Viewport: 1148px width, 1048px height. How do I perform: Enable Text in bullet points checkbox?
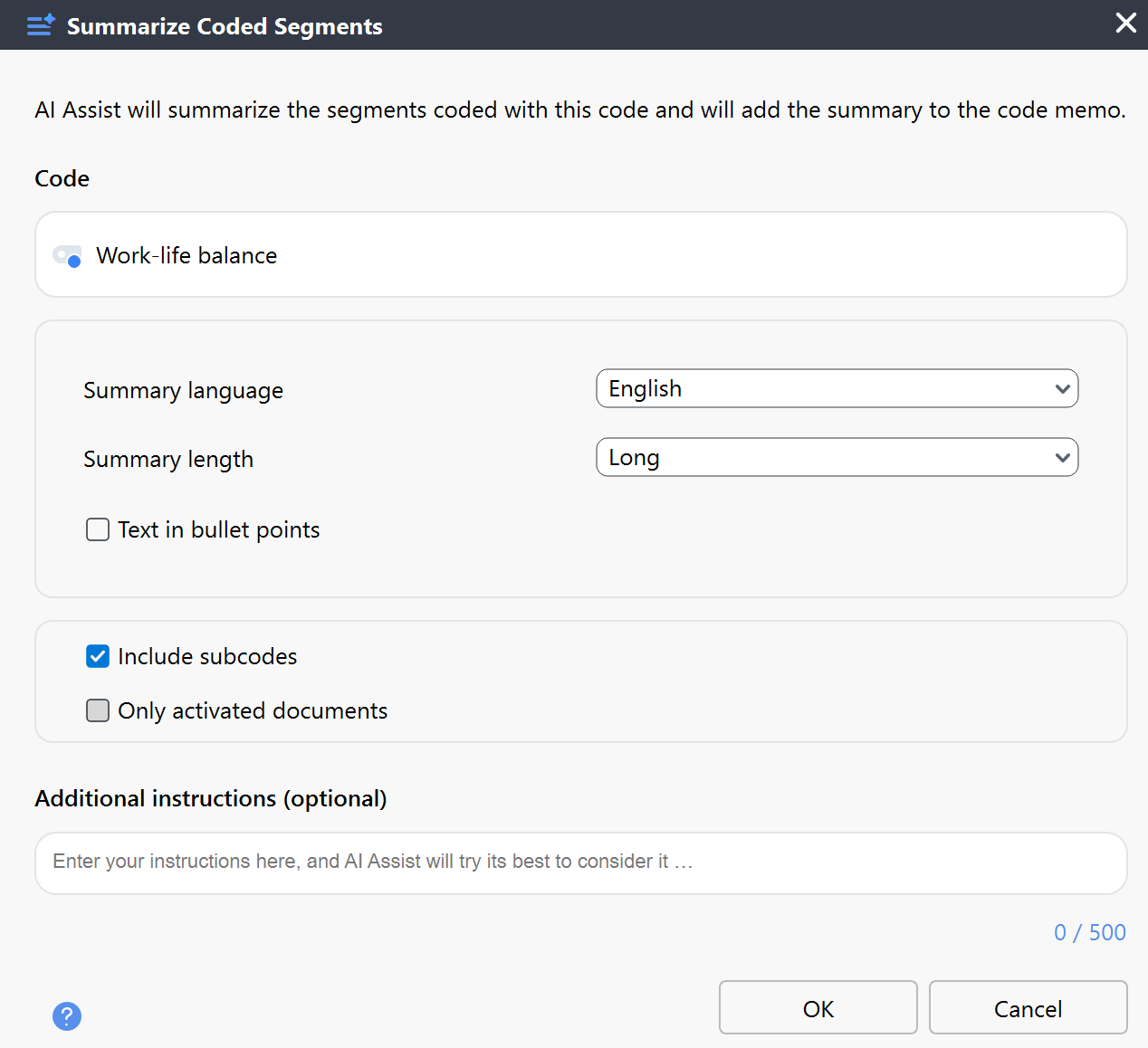coord(98,529)
